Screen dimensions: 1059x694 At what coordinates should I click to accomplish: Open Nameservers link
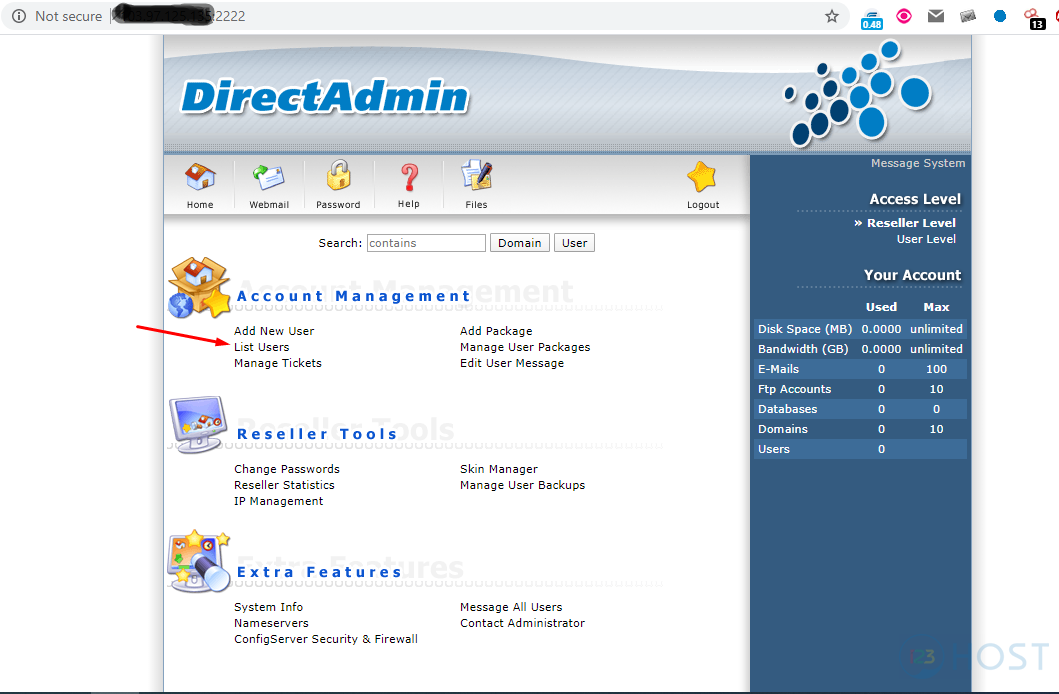[271, 623]
